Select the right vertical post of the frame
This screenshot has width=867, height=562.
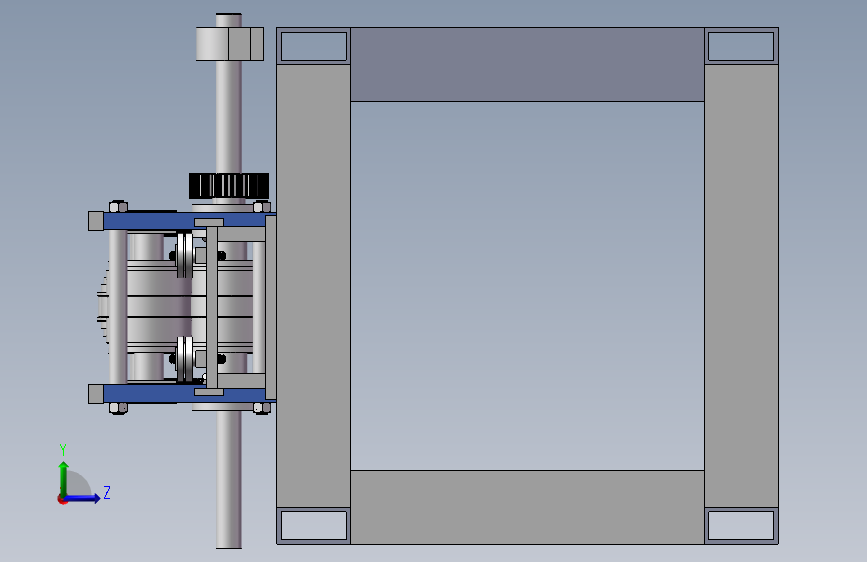click(741, 285)
